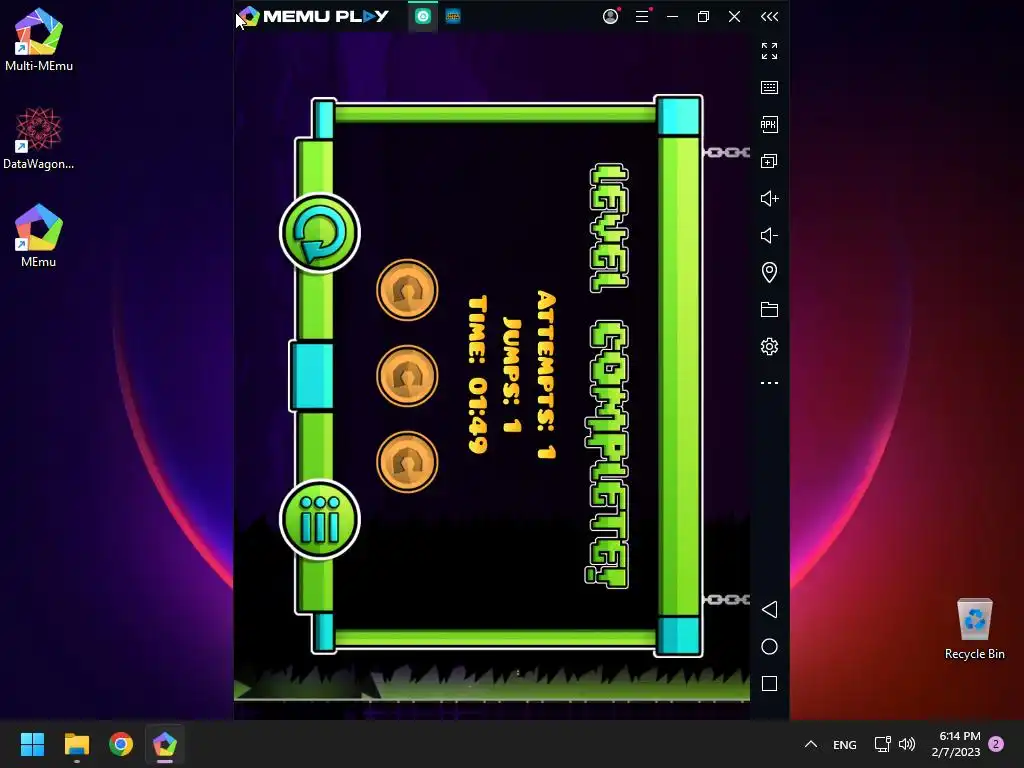1024x768 pixels.
Task: Click the MEmu Play logo in title bar
Action: [313, 16]
